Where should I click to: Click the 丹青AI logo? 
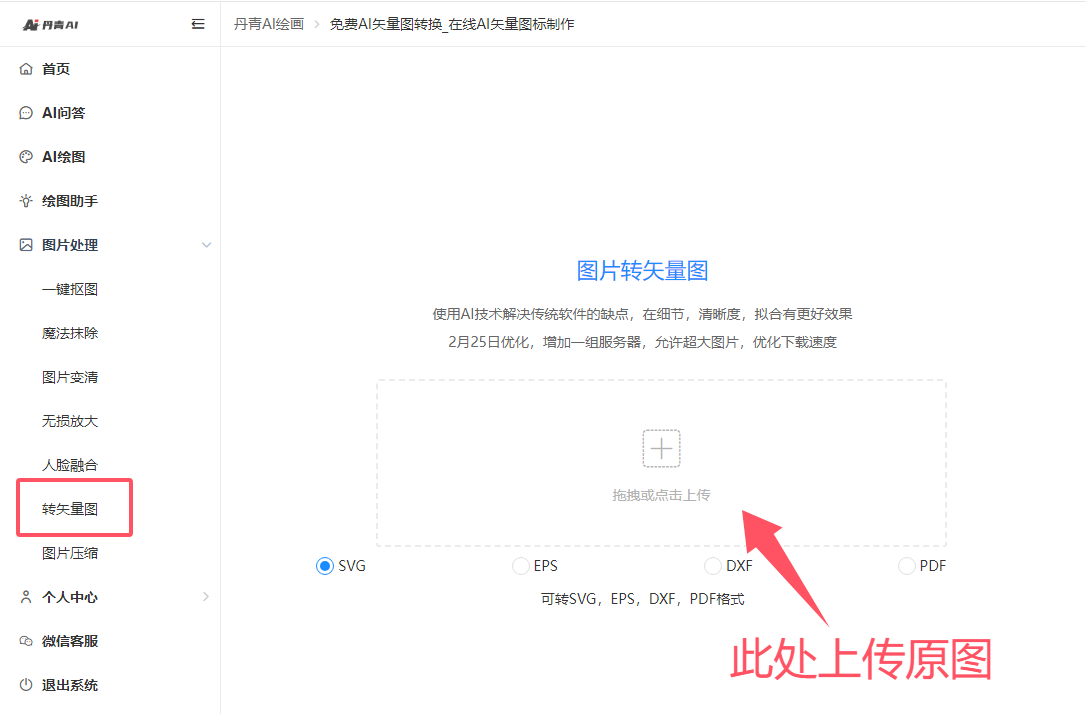(x=50, y=24)
